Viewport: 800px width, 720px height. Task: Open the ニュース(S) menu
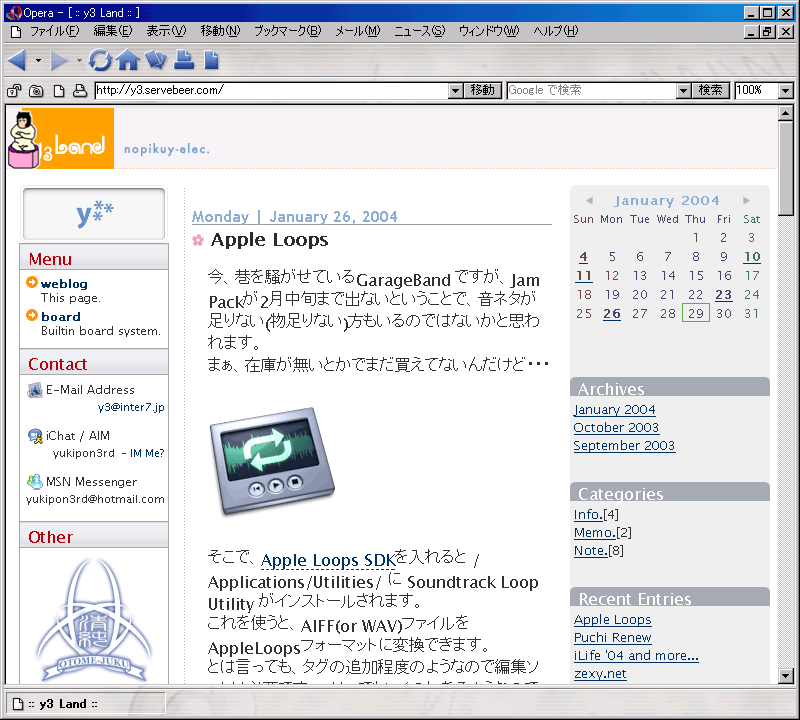point(419,32)
